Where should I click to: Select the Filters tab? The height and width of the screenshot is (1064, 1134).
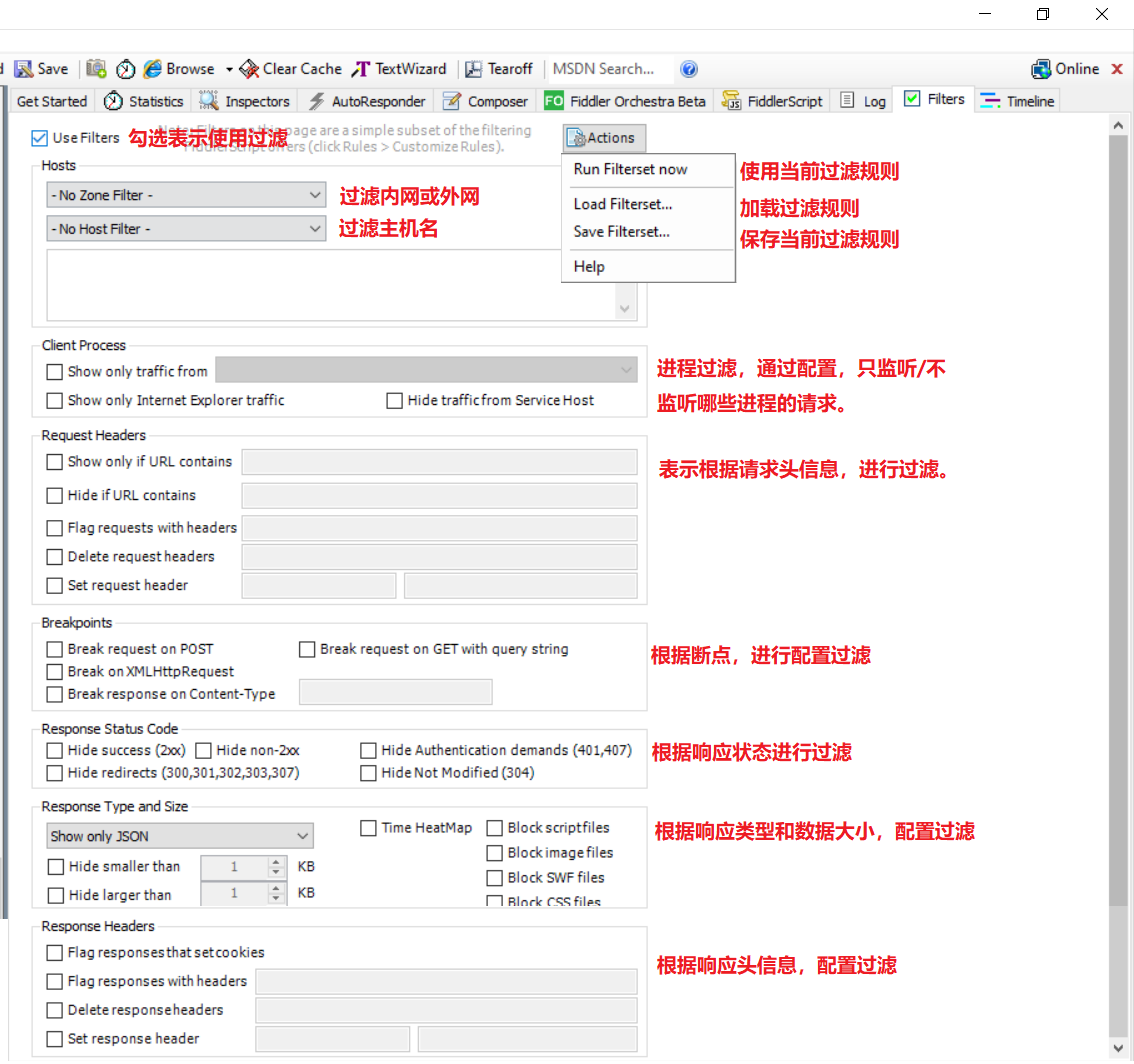coord(934,99)
